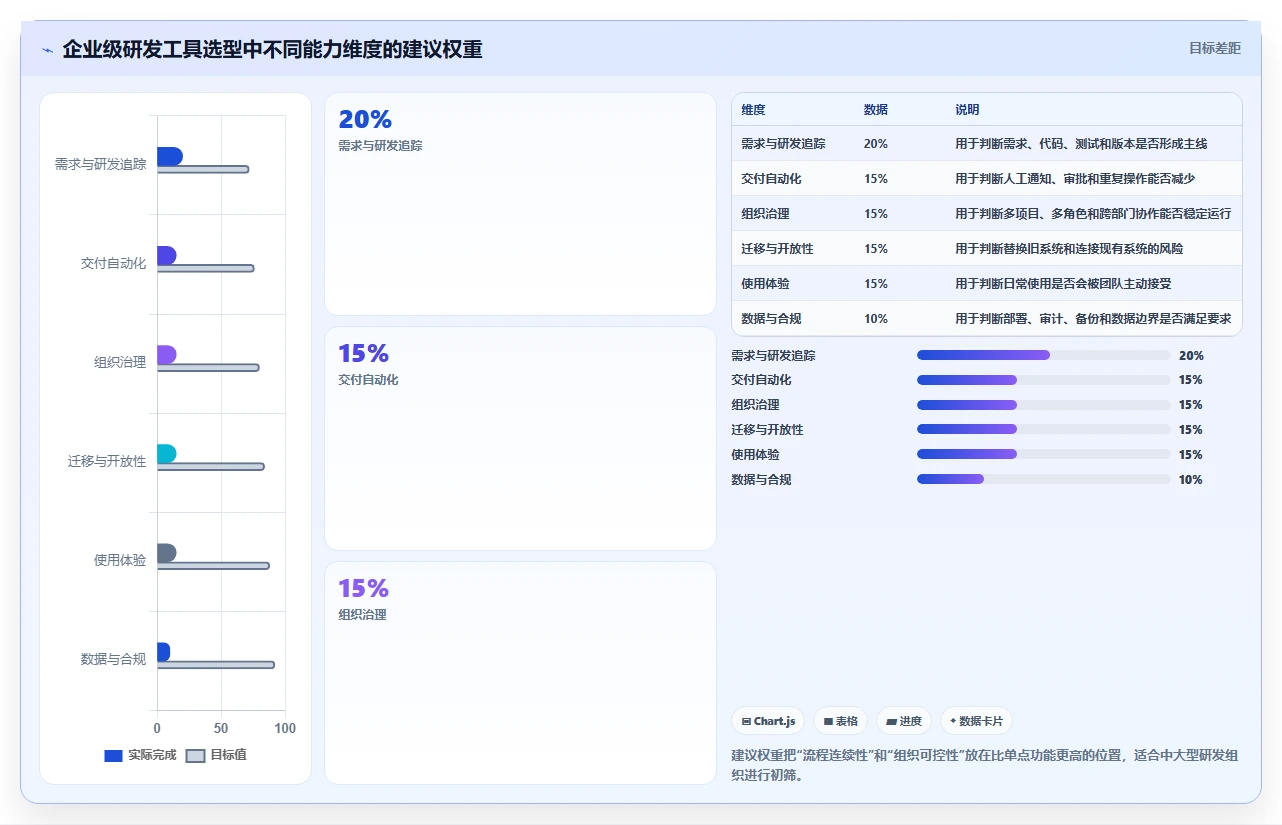Click the 使用体验 axis label in the chart
1282x825 pixels.
(x=120, y=561)
